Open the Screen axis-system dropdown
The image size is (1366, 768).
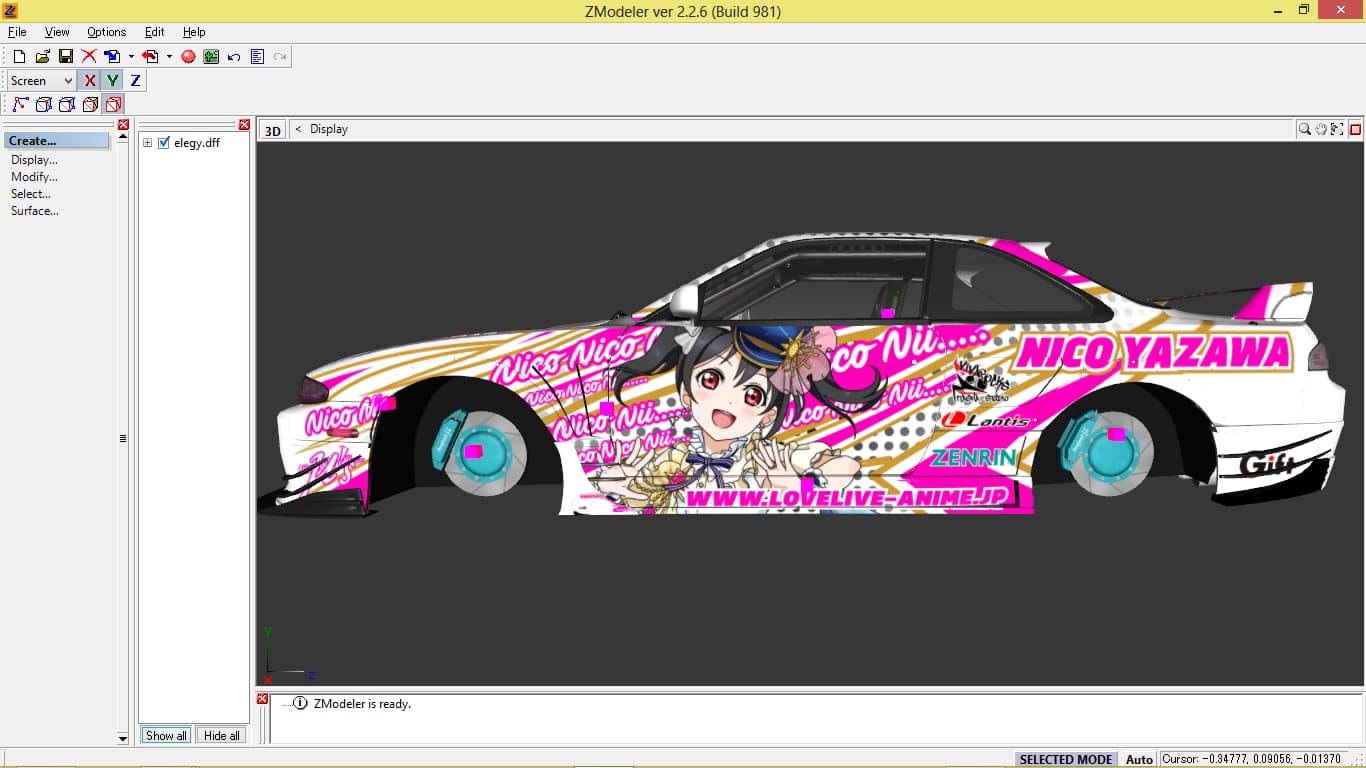tap(41, 81)
